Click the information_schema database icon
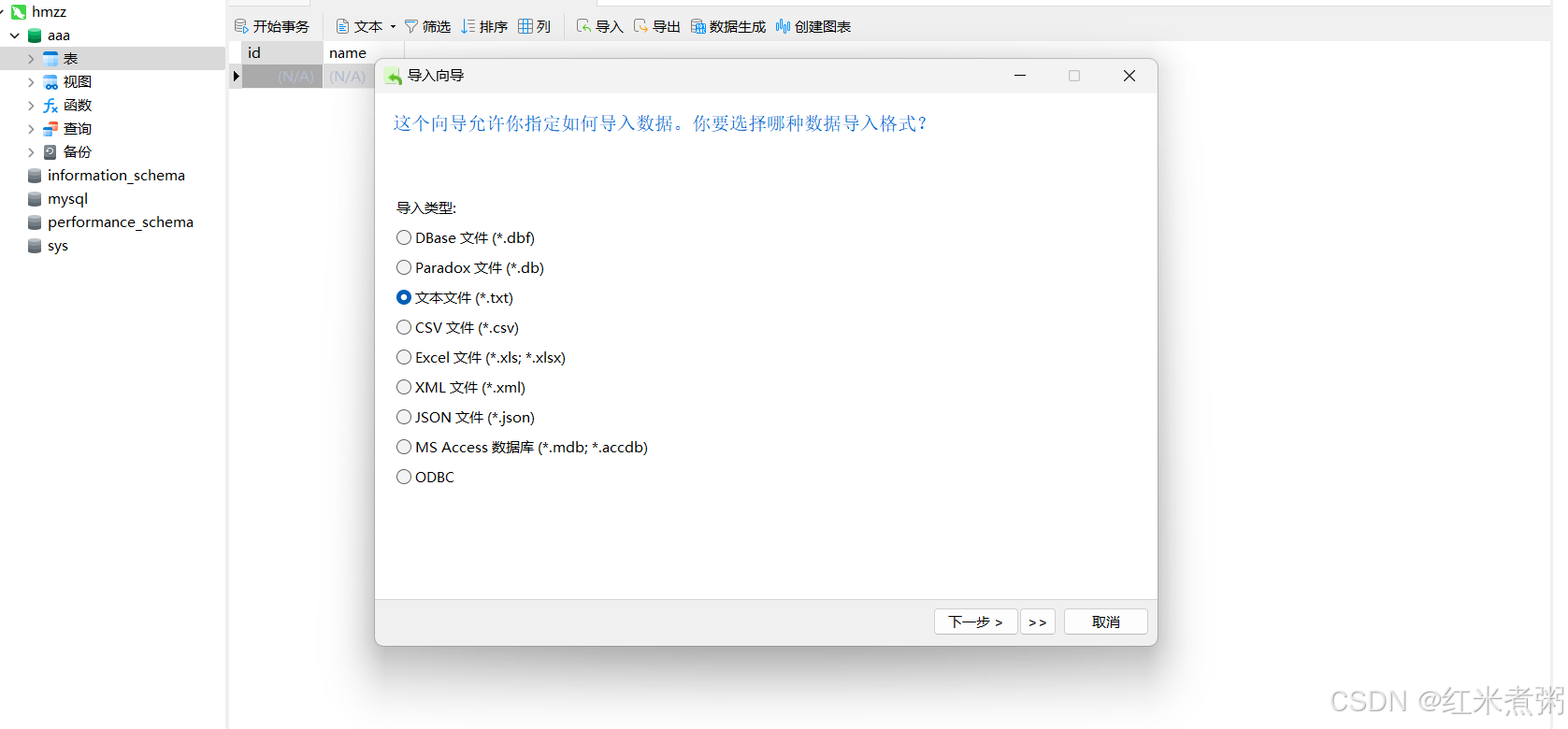Image resolution: width=1568 pixels, height=729 pixels. point(35,176)
